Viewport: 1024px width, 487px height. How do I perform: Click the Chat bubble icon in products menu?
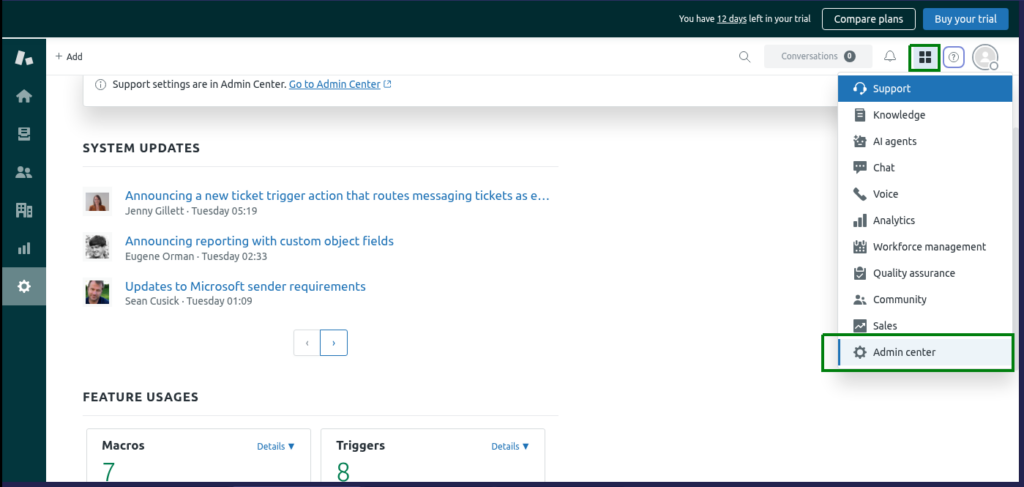tap(860, 168)
